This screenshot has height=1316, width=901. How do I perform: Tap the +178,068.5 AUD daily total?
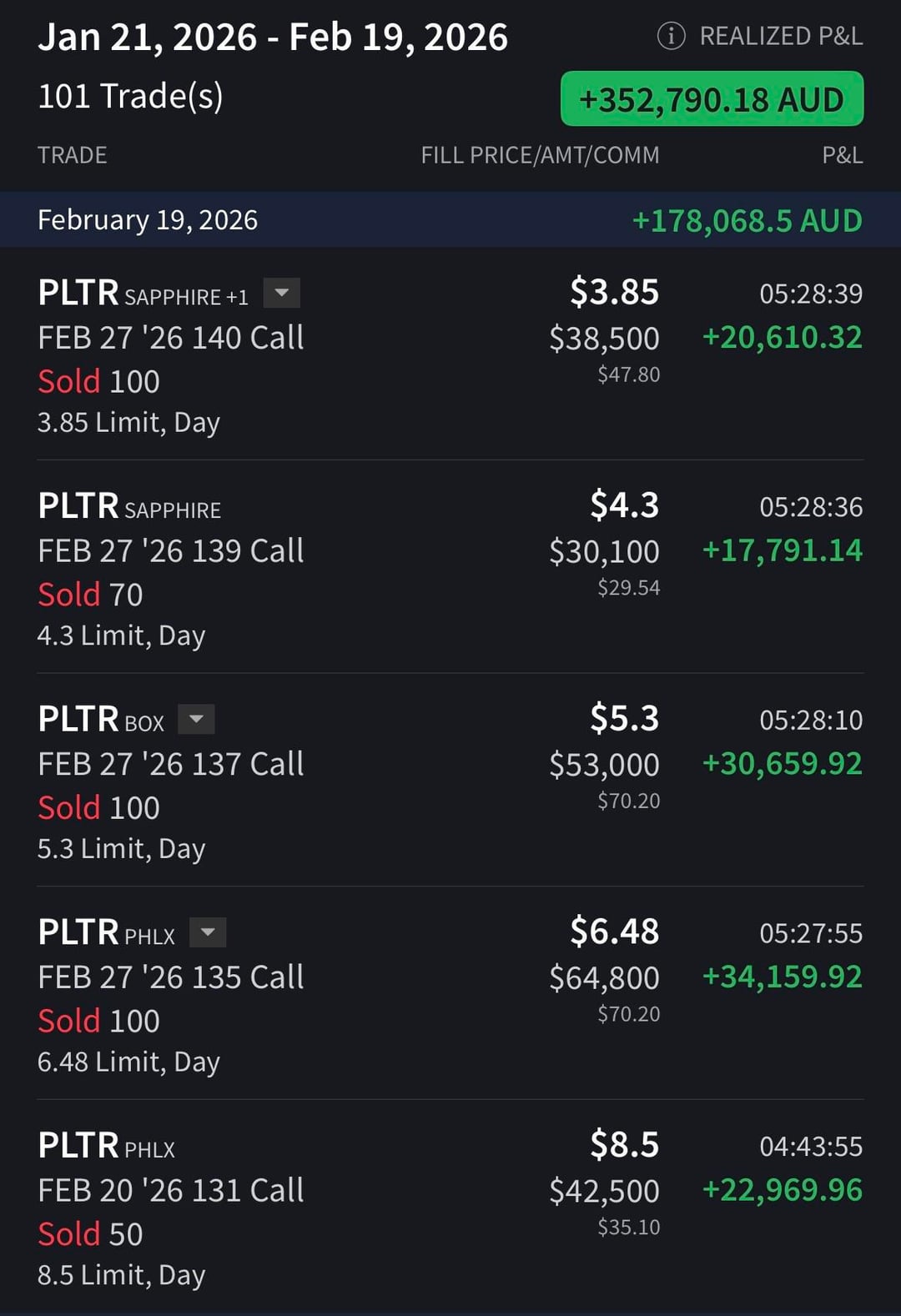[x=747, y=221]
